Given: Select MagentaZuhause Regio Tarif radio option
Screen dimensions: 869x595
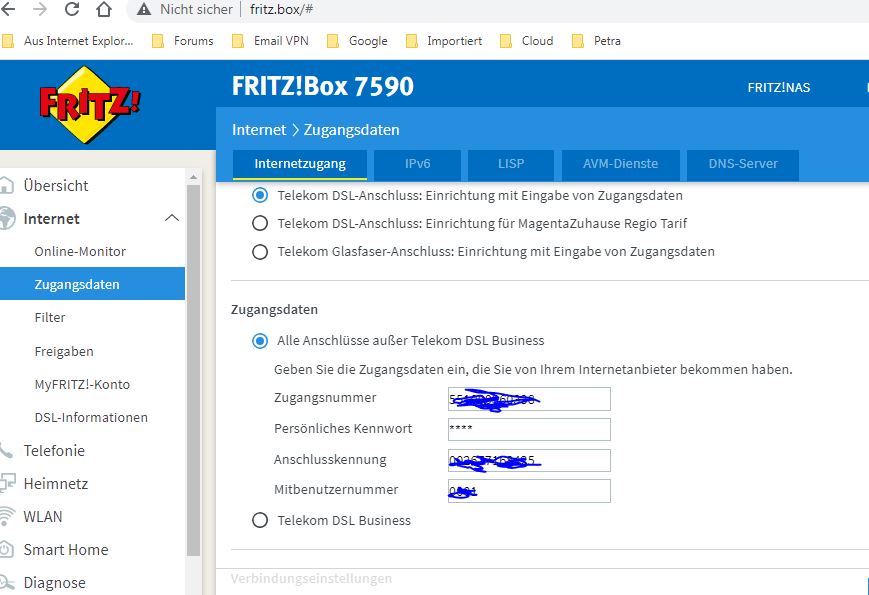Looking at the screenshot, I should 260,223.
